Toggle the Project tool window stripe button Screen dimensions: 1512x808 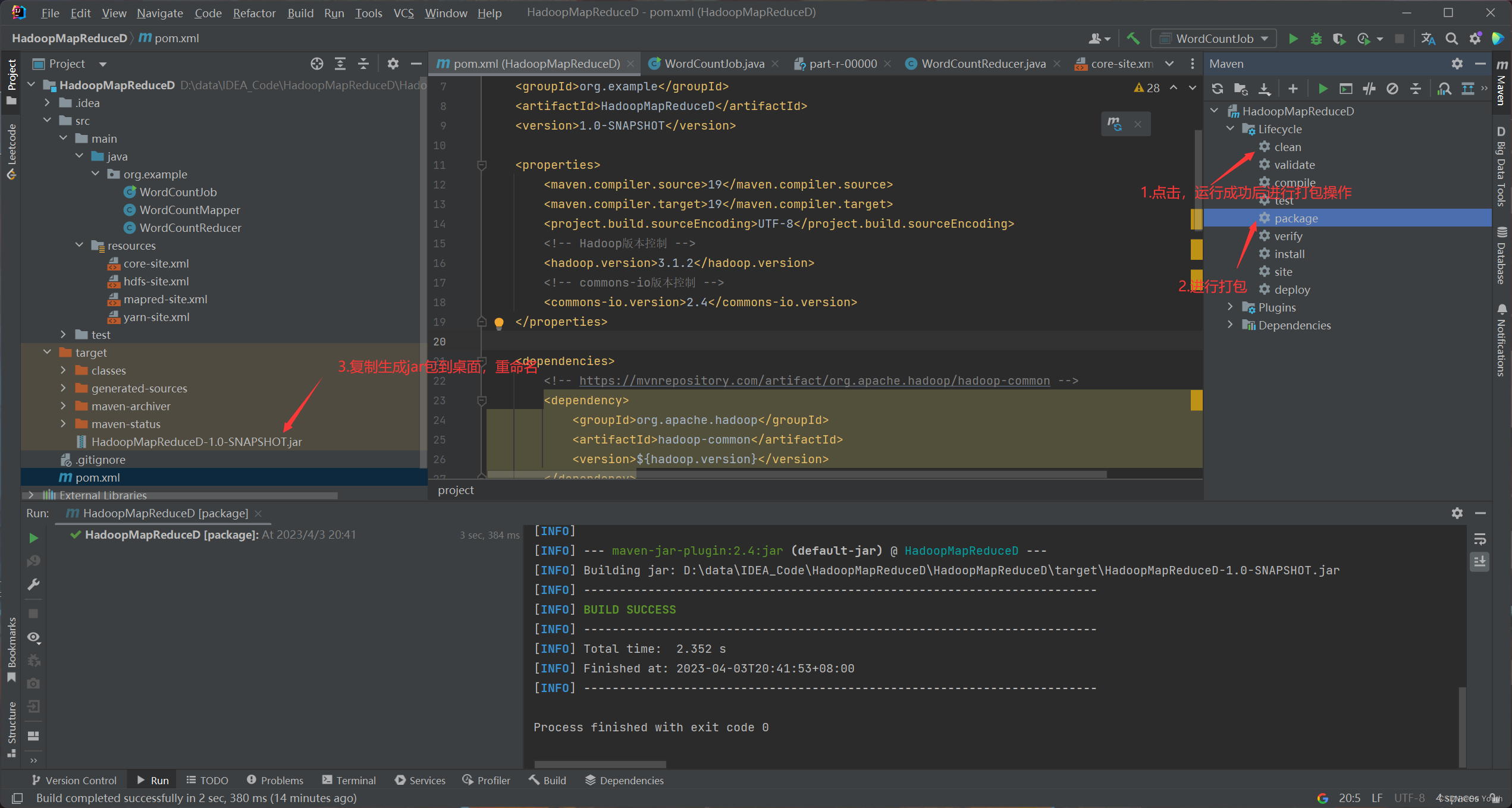[x=11, y=81]
